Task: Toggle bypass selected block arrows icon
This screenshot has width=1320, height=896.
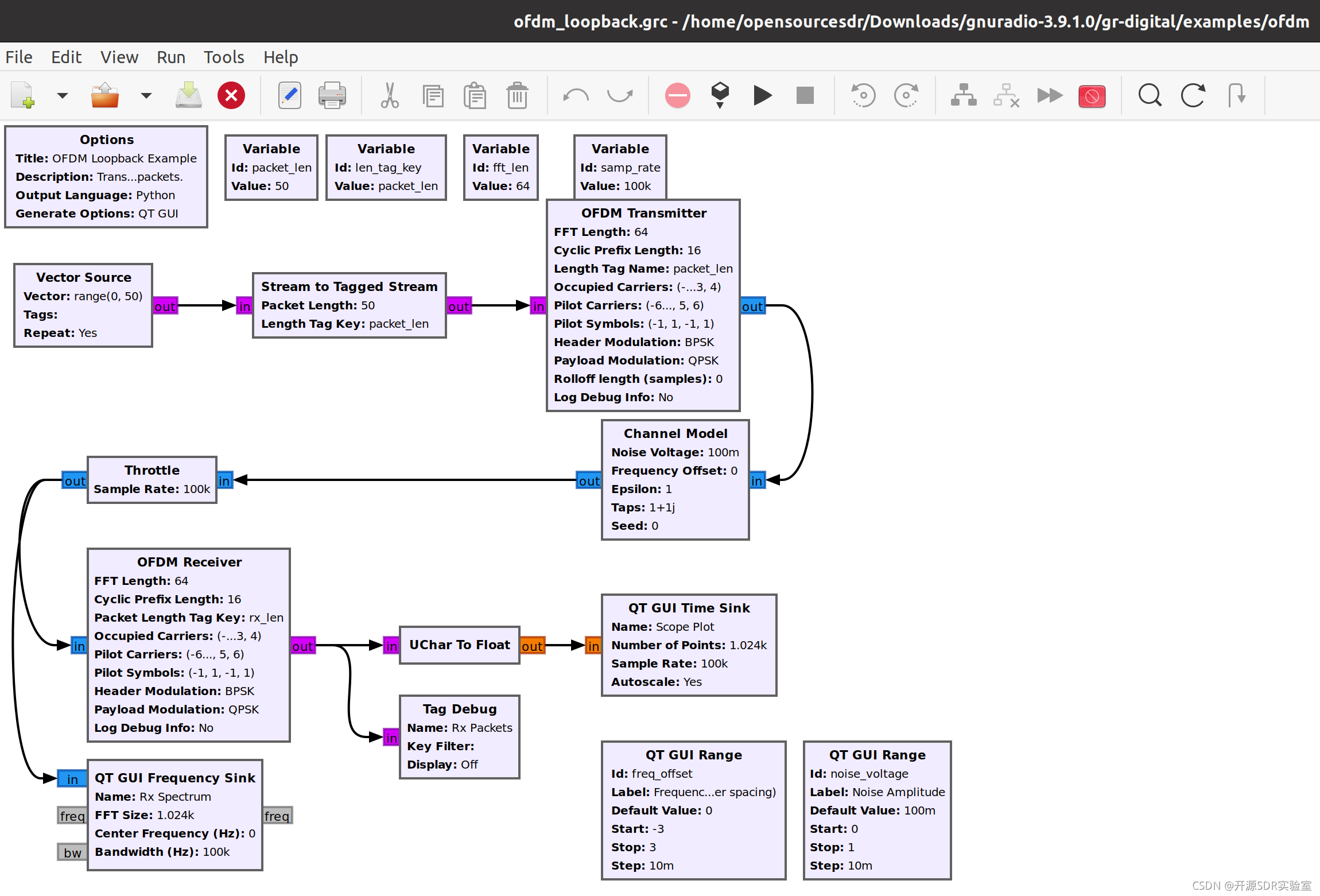Action: coord(1049,95)
